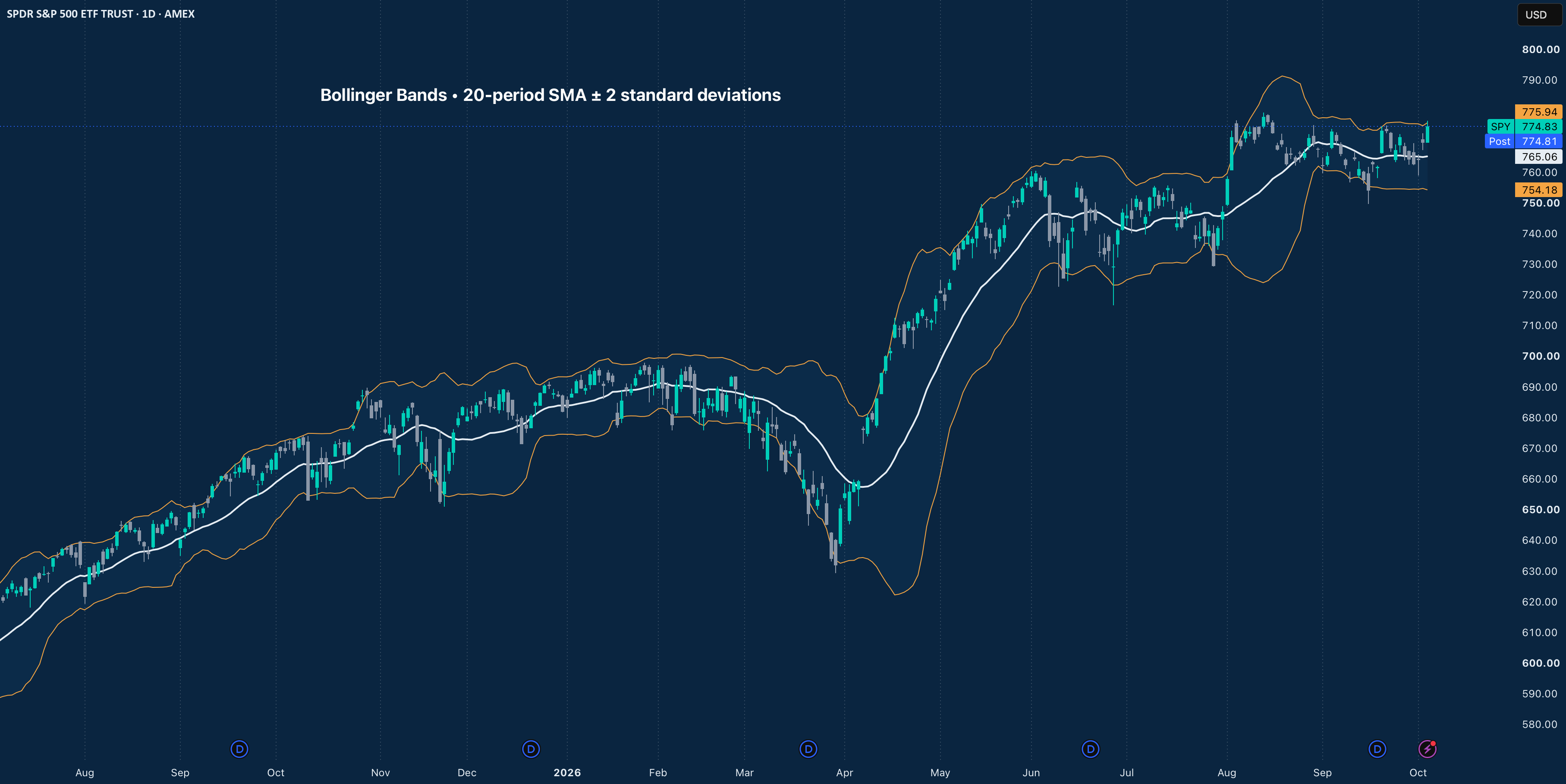This screenshot has height=784, width=1566.
Task: Click the 650.00 price axis label
Action: 1541,509
